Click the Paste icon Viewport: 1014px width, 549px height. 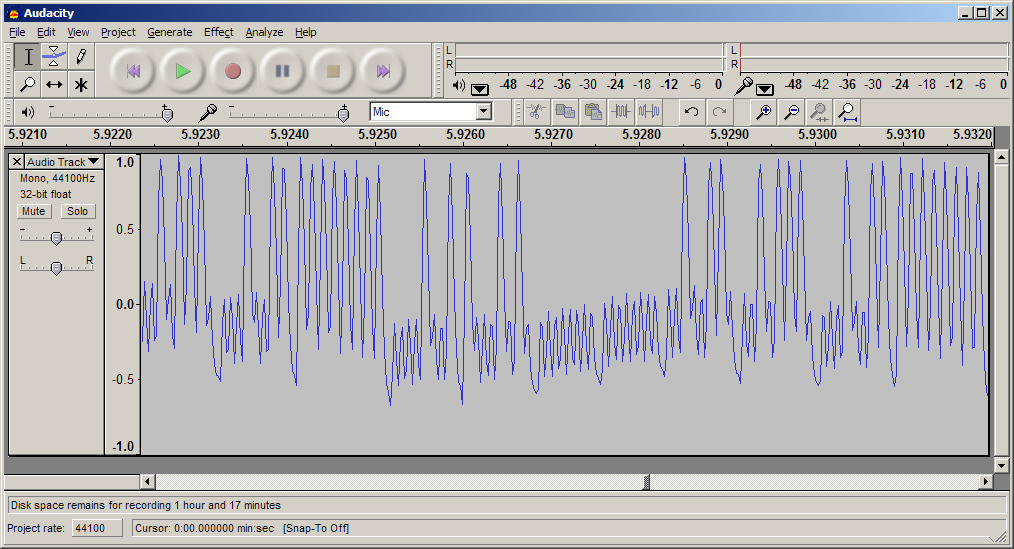pos(593,112)
